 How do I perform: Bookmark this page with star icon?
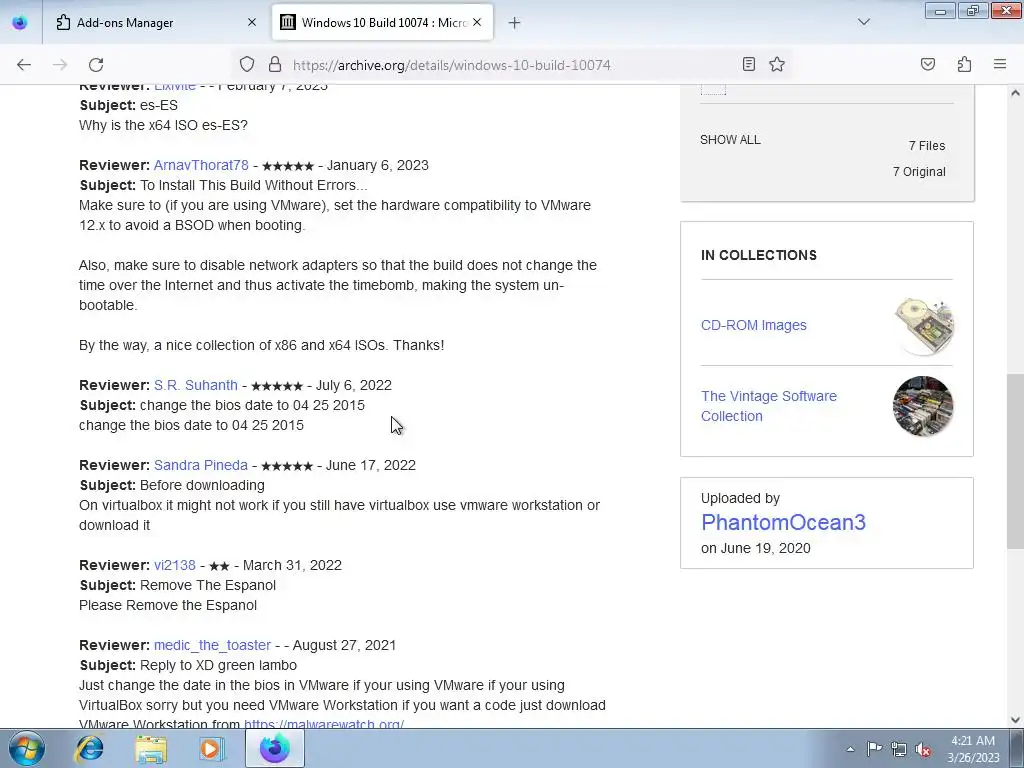tap(776, 64)
